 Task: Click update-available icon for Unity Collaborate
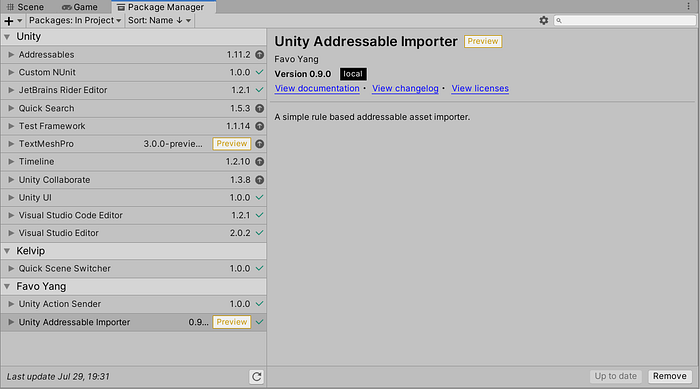259,180
